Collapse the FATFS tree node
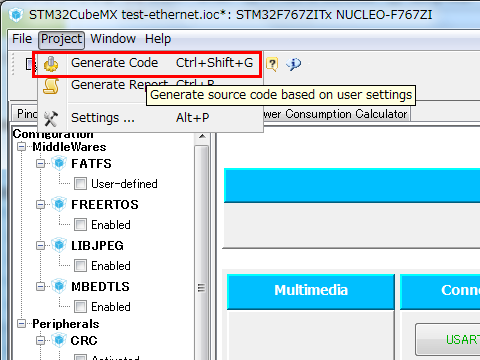Viewport: 480px width, 360px height. pos(40,163)
